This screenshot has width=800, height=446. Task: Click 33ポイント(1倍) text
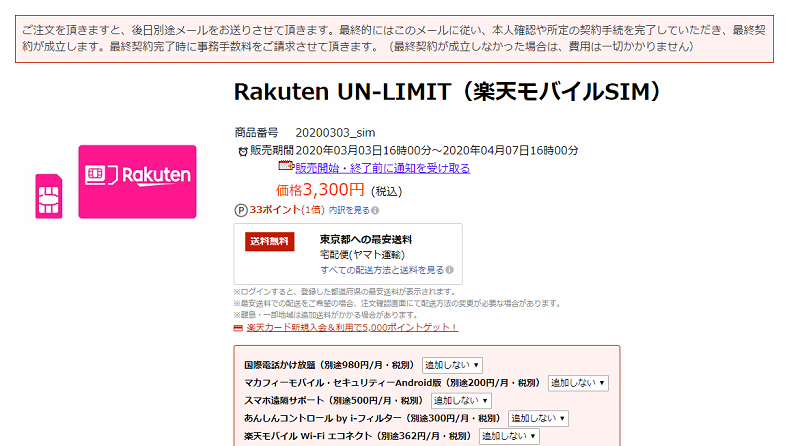coord(287,210)
